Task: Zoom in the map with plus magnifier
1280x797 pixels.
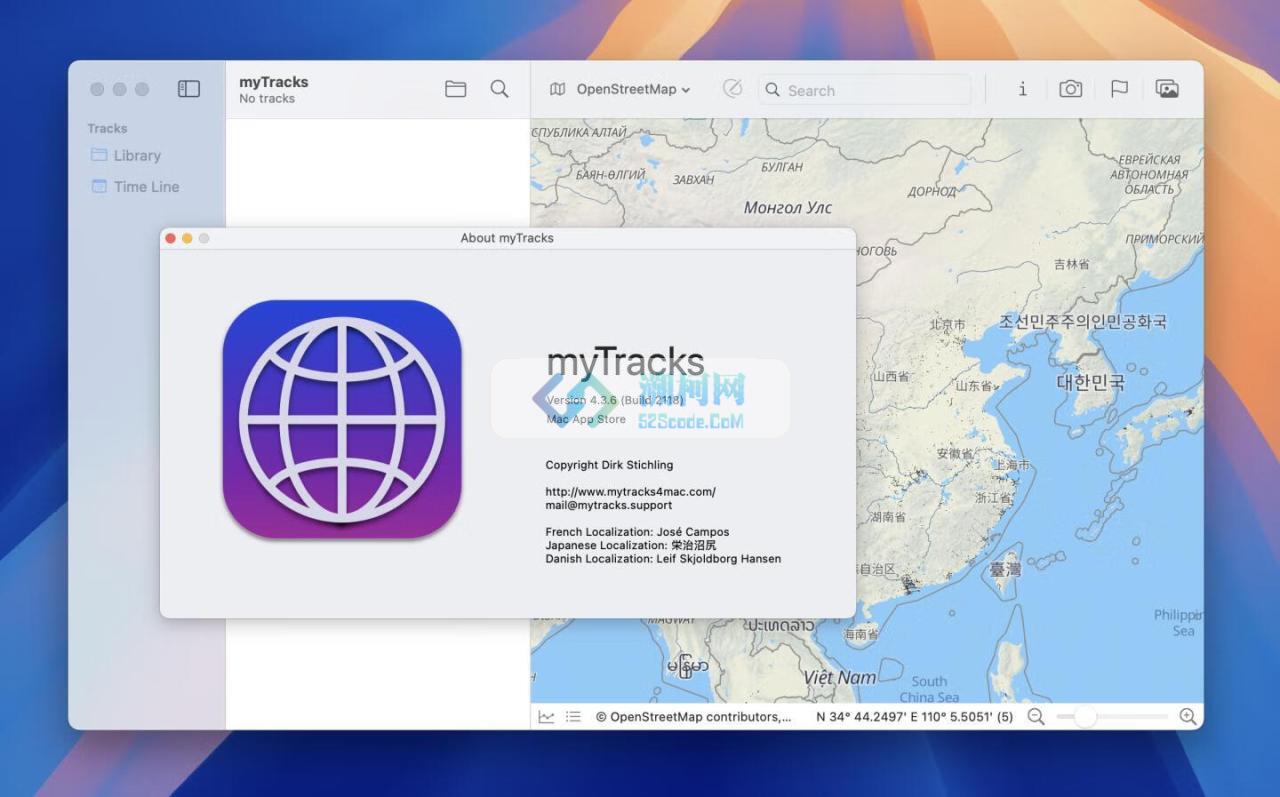Action: tap(1188, 716)
